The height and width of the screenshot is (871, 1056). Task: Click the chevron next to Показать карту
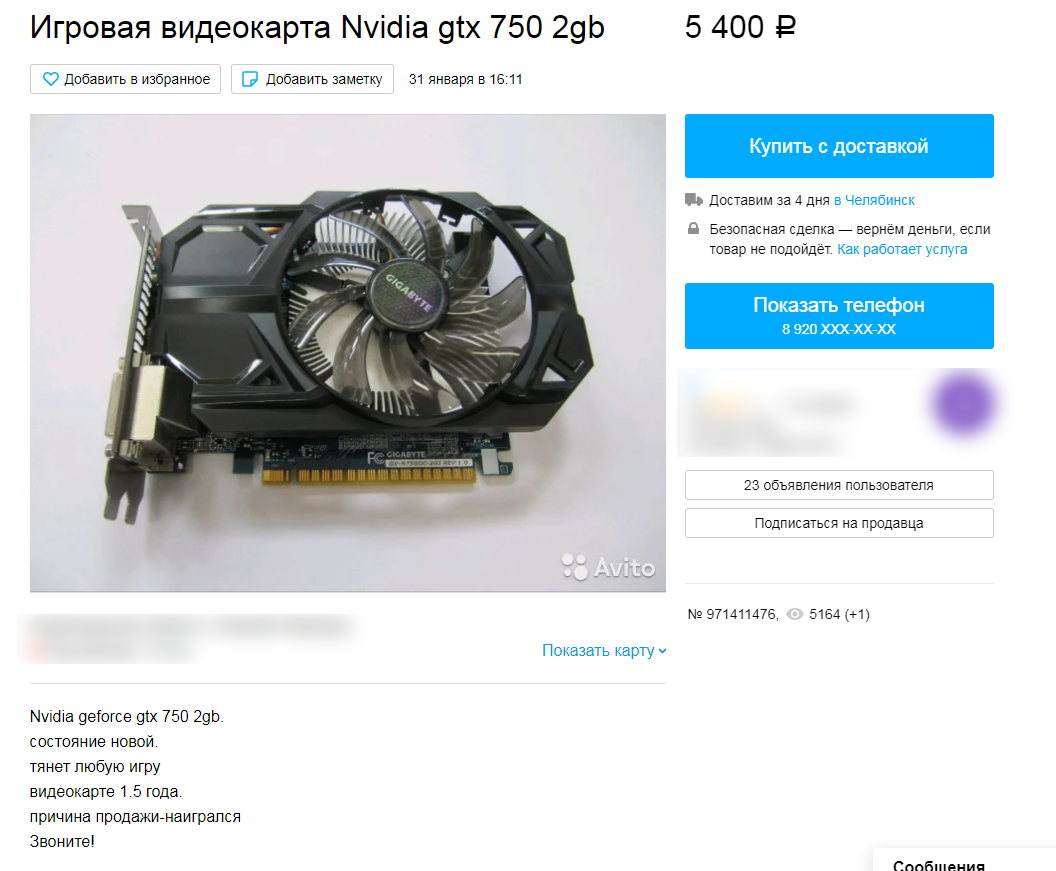[x=662, y=651]
